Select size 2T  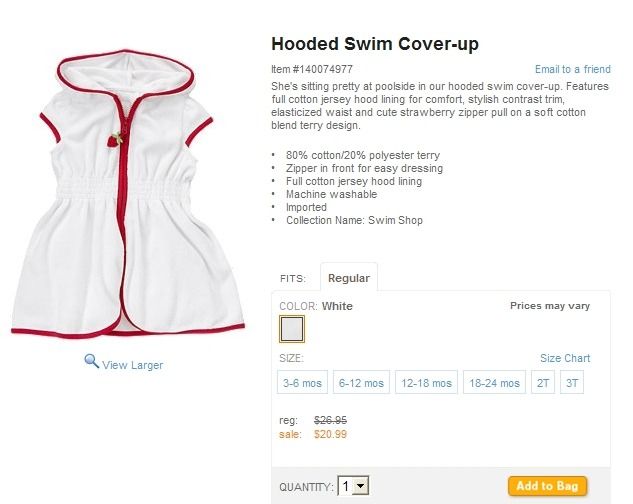tap(543, 382)
